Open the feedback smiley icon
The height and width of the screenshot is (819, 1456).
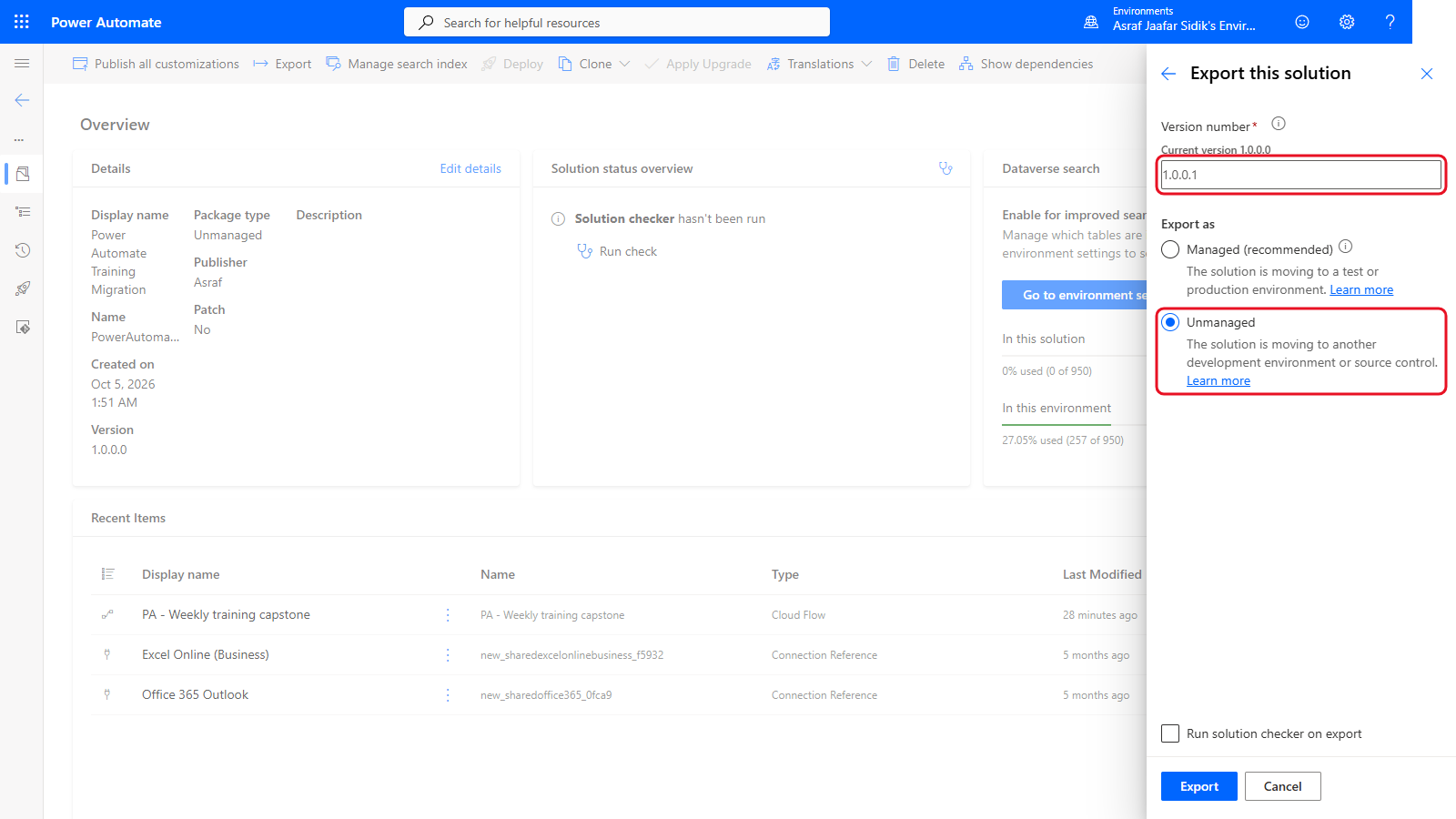pos(1302,22)
